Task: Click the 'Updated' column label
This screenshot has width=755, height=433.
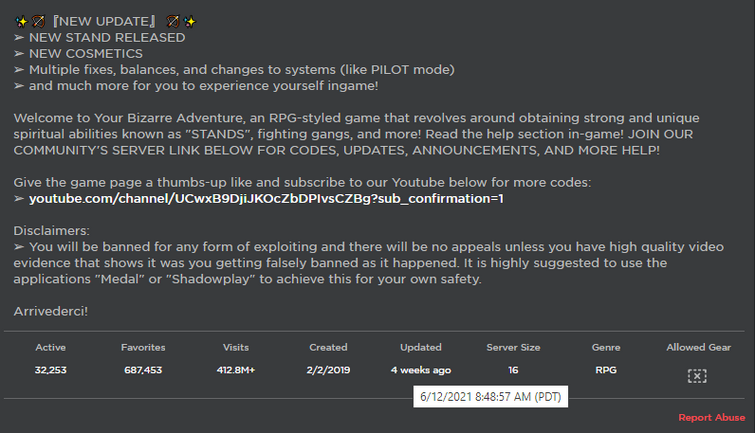Action: pyautogui.click(x=420, y=347)
